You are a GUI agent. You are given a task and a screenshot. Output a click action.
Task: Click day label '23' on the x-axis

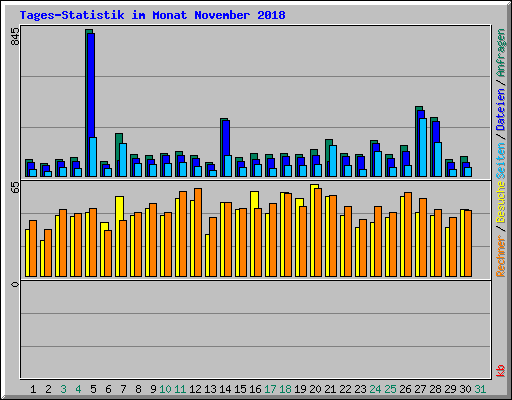pyautogui.click(x=360, y=389)
